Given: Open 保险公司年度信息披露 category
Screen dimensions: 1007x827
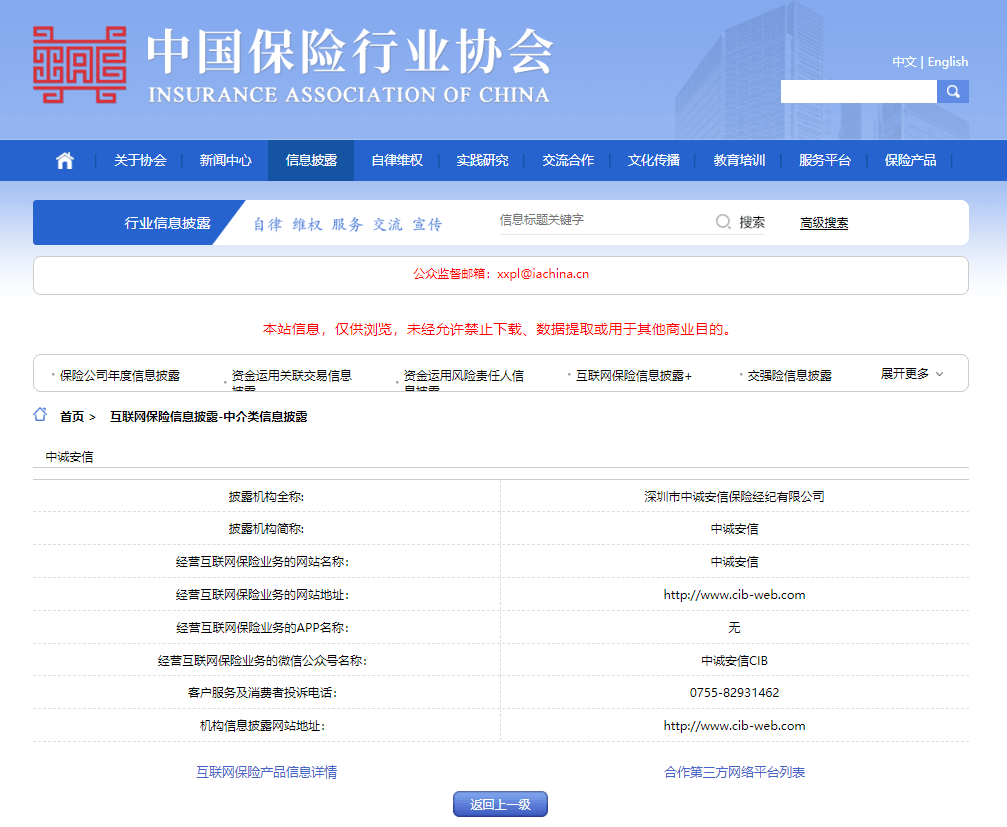Looking at the screenshot, I should point(119,376).
